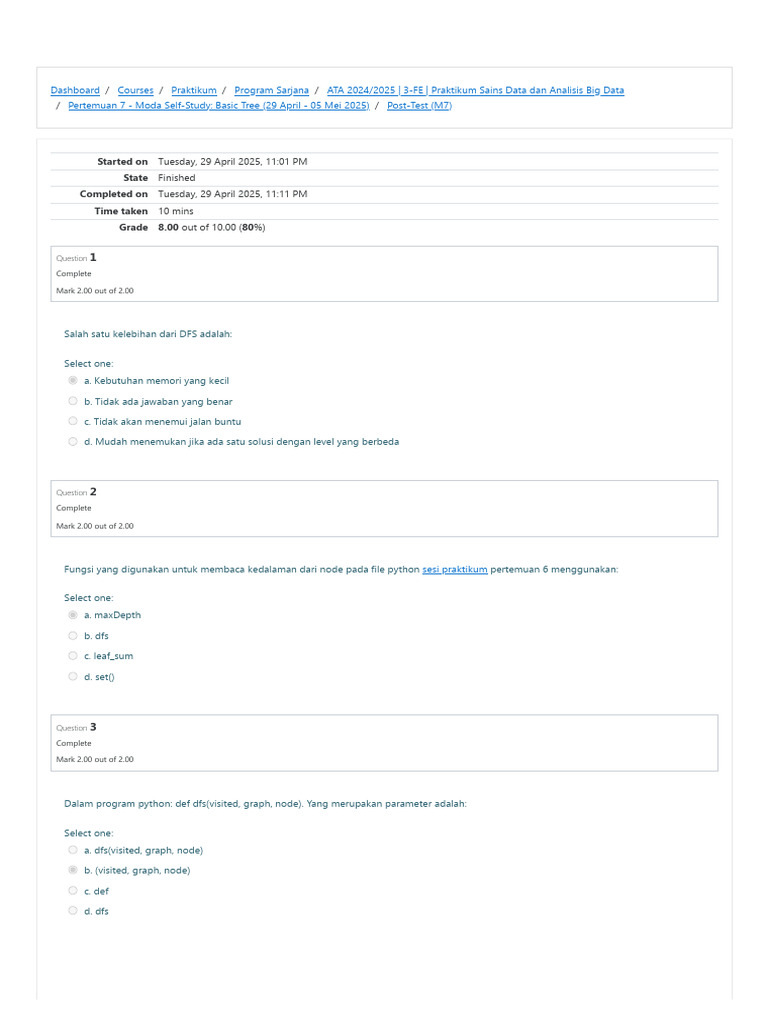Screen dimensions: 768x1024
Task: Open Pertemuan 7 Basic Tree section link
Action: pyautogui.click(x=219, y=105)
